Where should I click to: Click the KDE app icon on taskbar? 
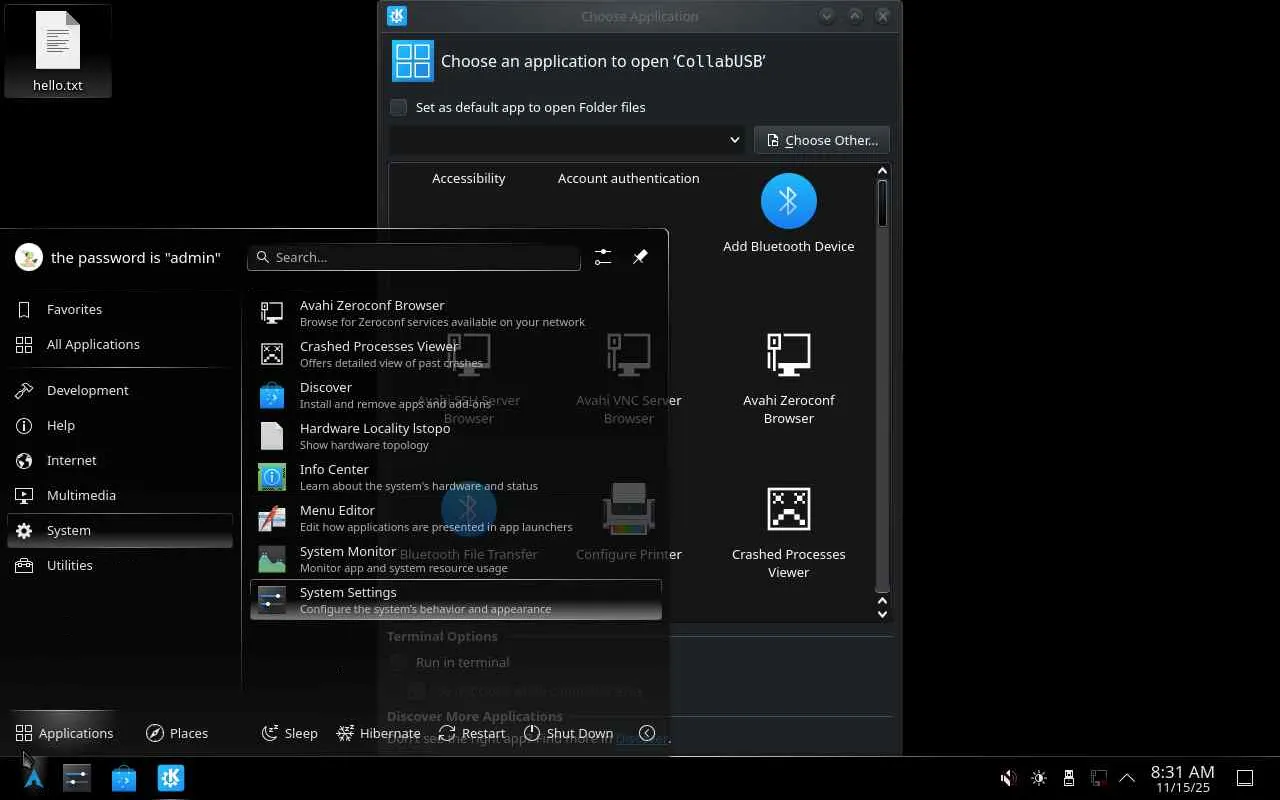[x=171, y=778]
